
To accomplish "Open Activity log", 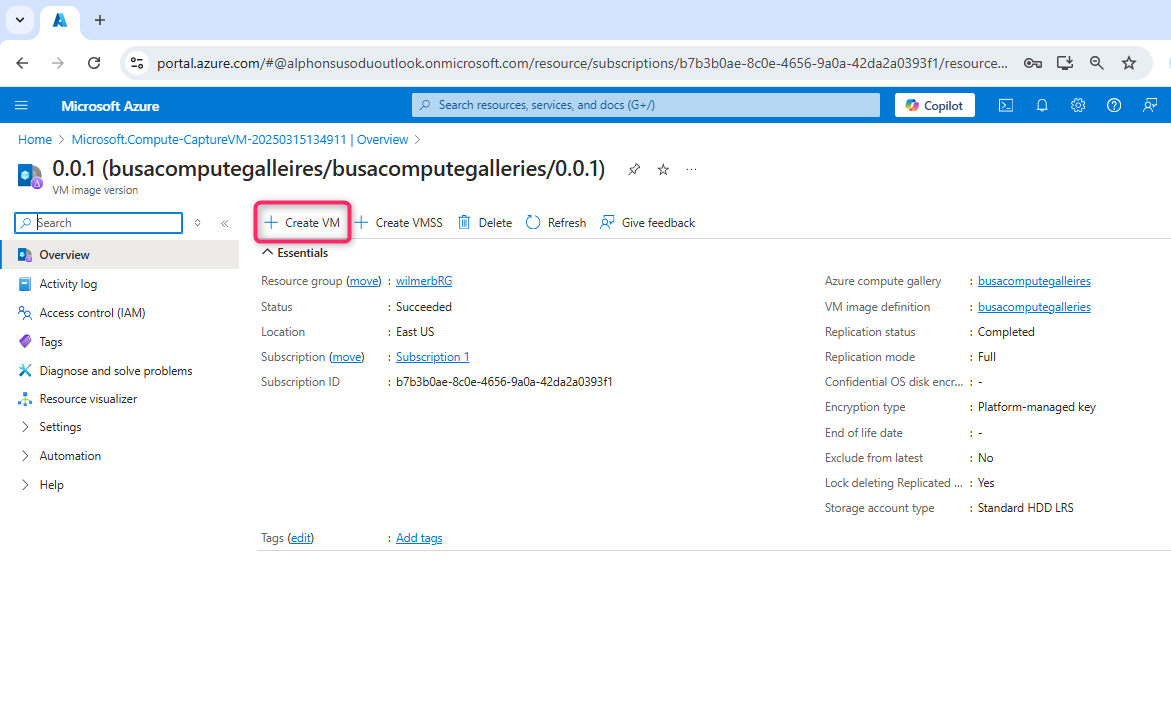I will [x=68, y=284].
